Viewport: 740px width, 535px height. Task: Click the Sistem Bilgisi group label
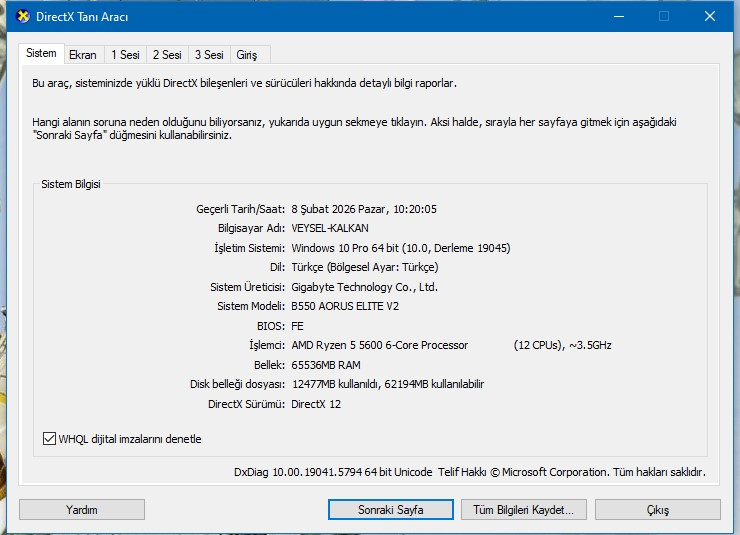click(71, 184)
